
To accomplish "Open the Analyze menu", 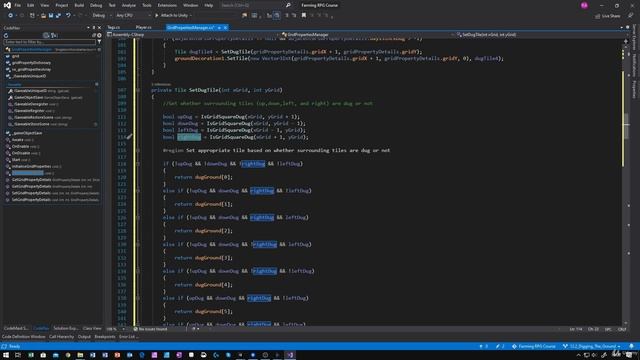I will point(129,5).
